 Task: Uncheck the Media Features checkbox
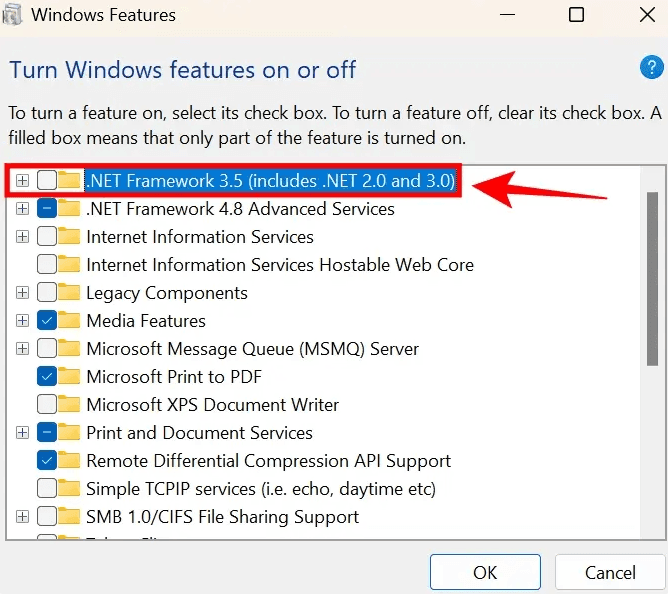(x=46, y=321)
